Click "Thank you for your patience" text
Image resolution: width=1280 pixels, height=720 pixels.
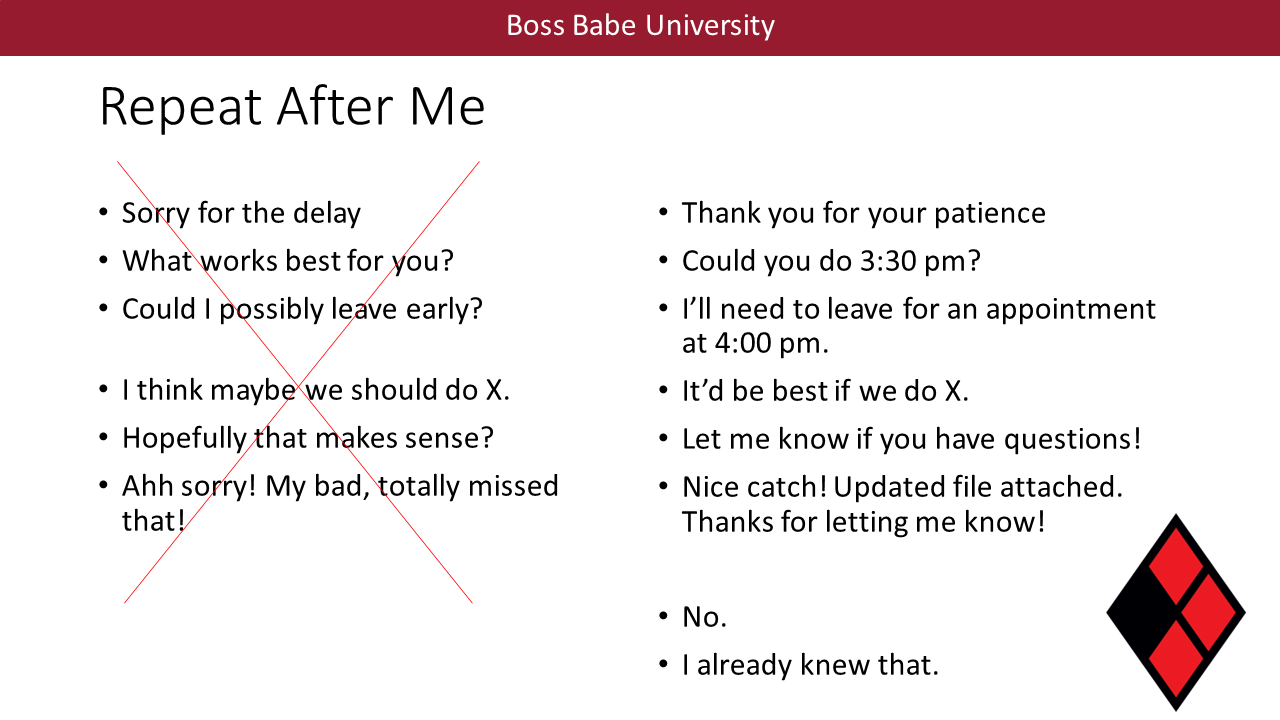point(863,213)
